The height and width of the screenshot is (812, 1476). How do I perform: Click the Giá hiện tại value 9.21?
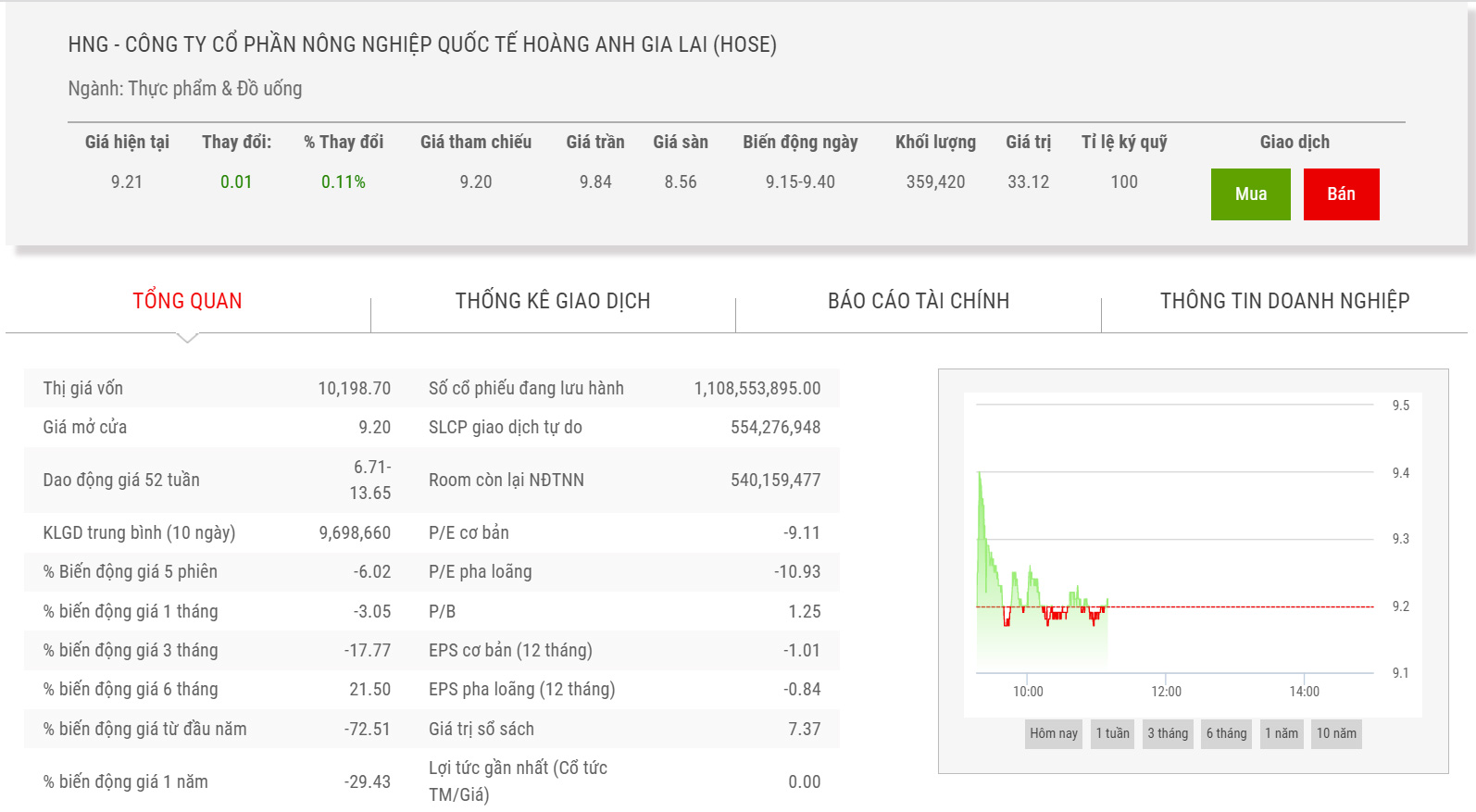pyautogui.click(x=127, y=182)
